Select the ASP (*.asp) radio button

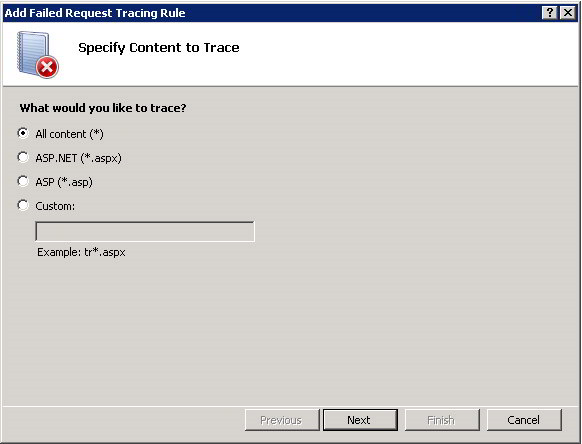click(23, 182)
